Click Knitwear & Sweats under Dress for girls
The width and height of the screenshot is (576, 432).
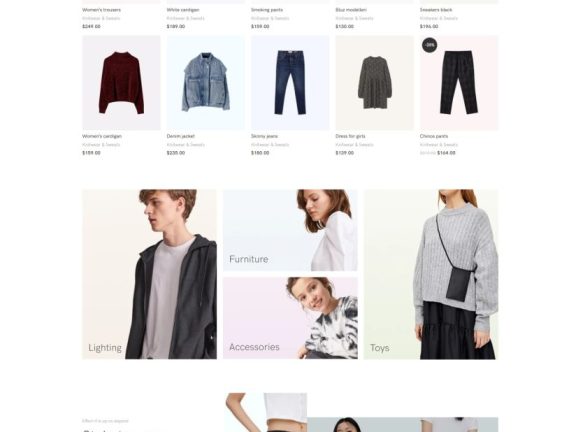tap(354, 145)
